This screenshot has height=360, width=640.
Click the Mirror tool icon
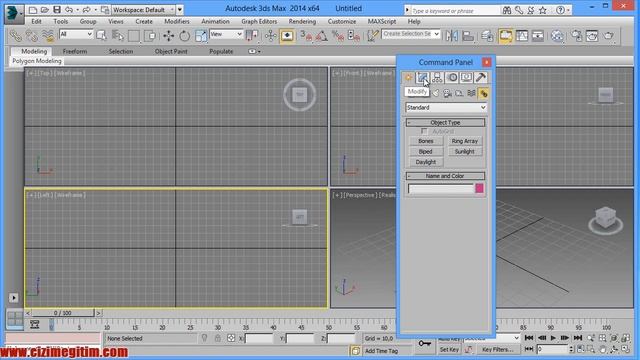(451, 36)
